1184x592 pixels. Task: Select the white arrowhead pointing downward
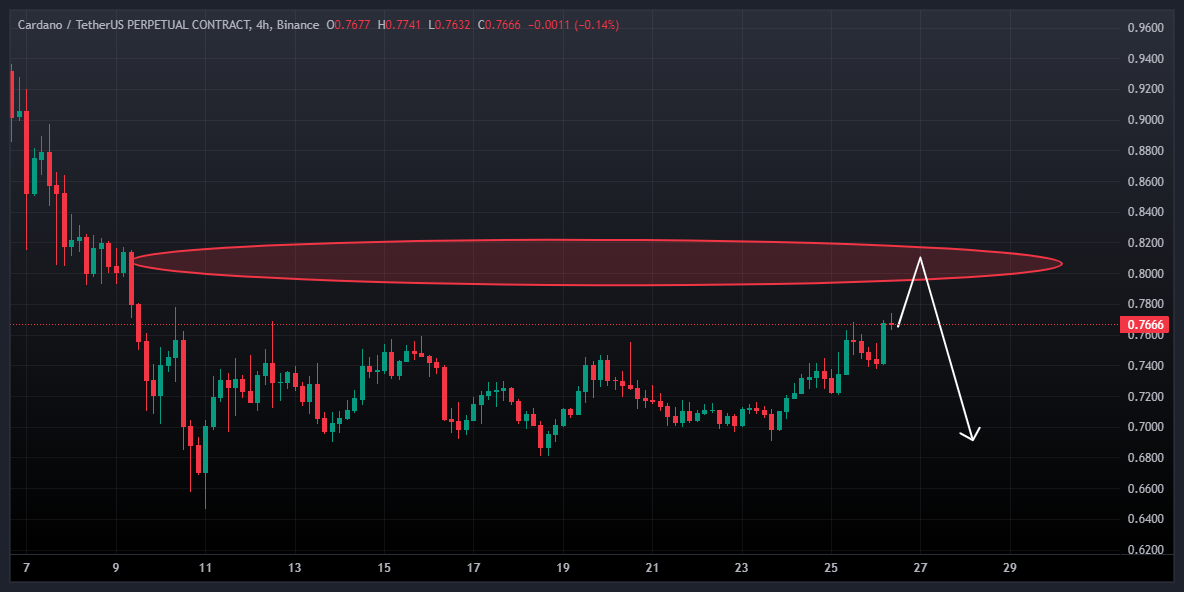(x=969, y=435)
